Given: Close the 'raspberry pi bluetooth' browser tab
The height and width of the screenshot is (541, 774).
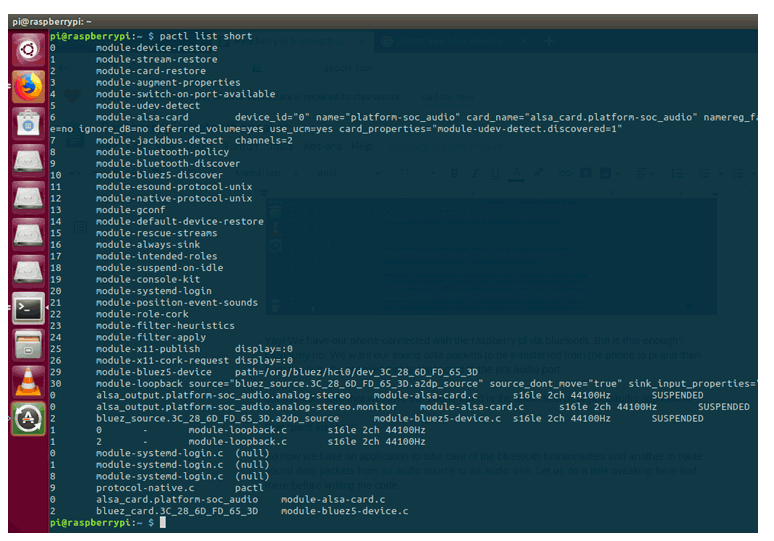Looking at the screenshot, I should tap(362, 41).
